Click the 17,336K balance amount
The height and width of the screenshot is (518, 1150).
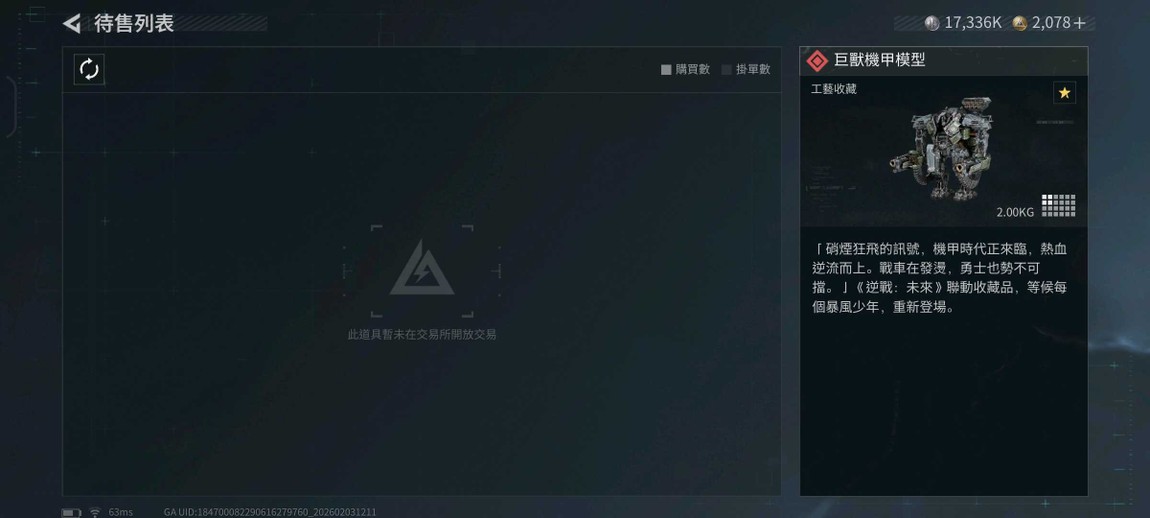(x=973, y=23)
